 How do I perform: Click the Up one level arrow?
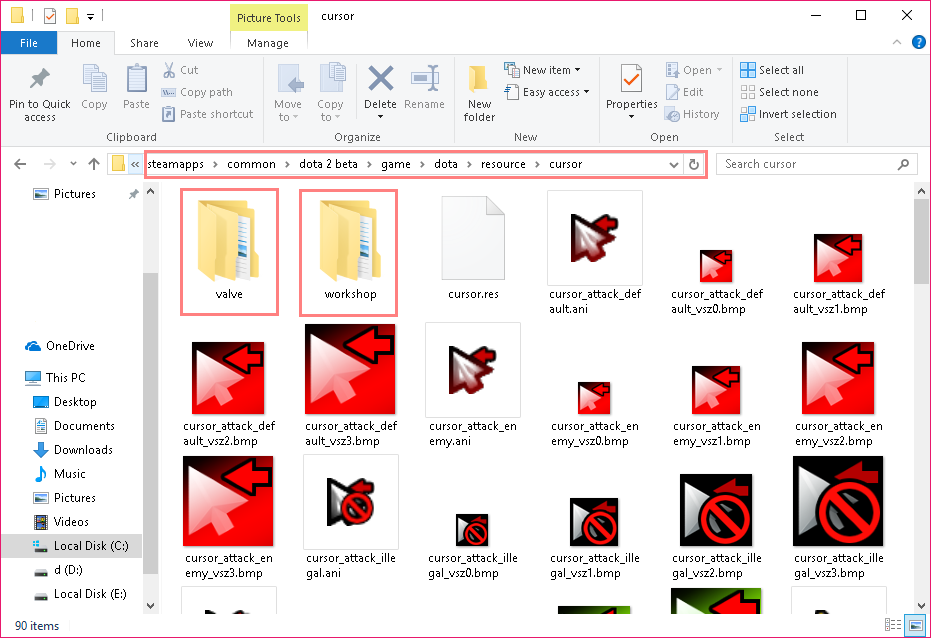click(x=94, y=164)
